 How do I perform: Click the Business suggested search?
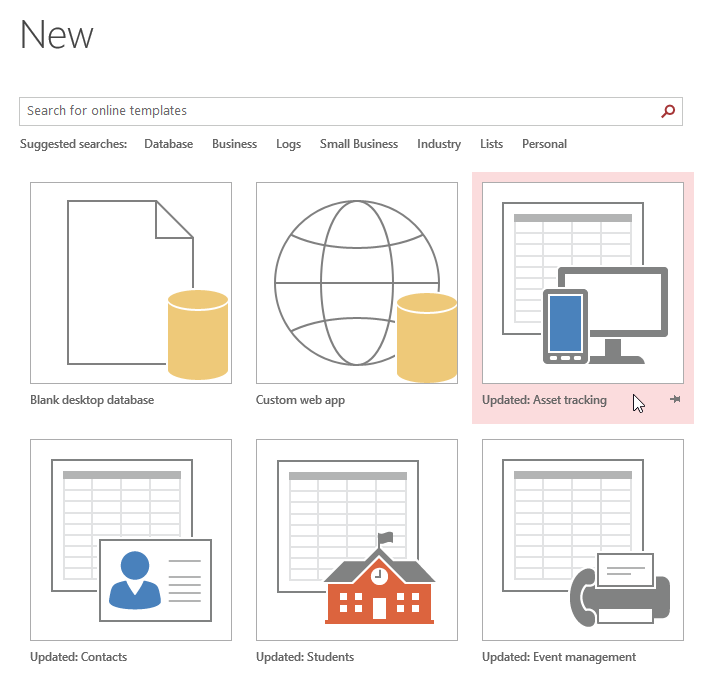(234, 144)
